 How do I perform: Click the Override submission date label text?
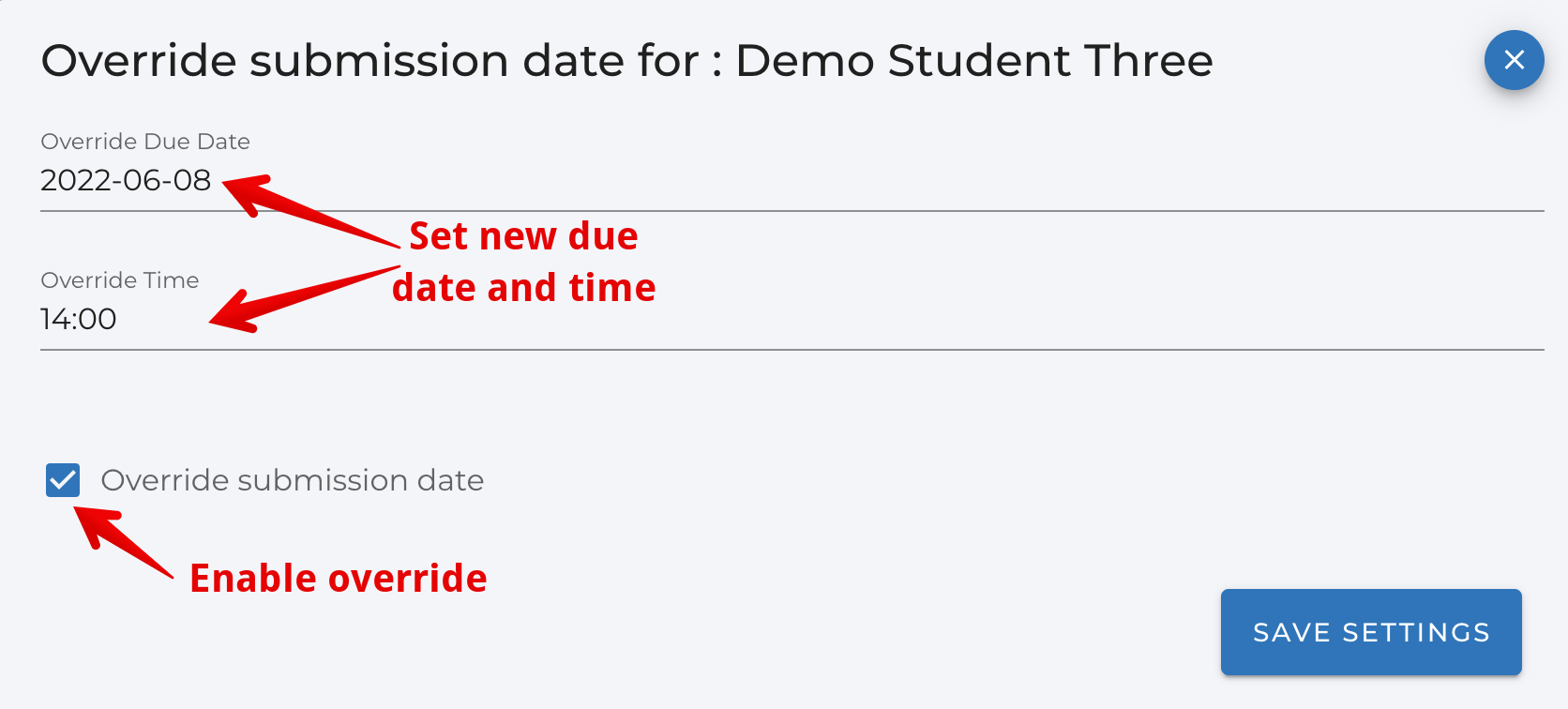point(293,479)
